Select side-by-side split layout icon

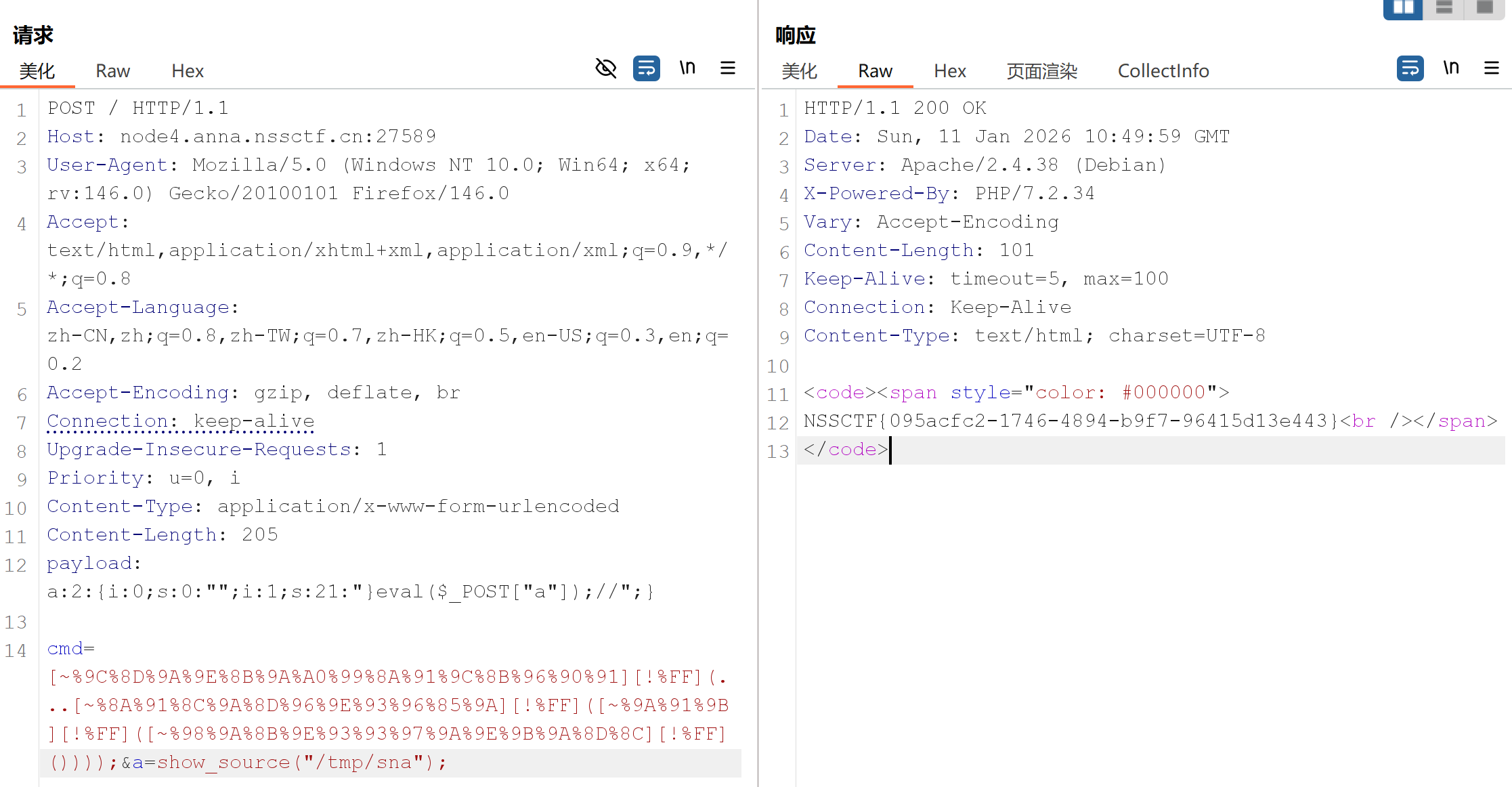1403,8
